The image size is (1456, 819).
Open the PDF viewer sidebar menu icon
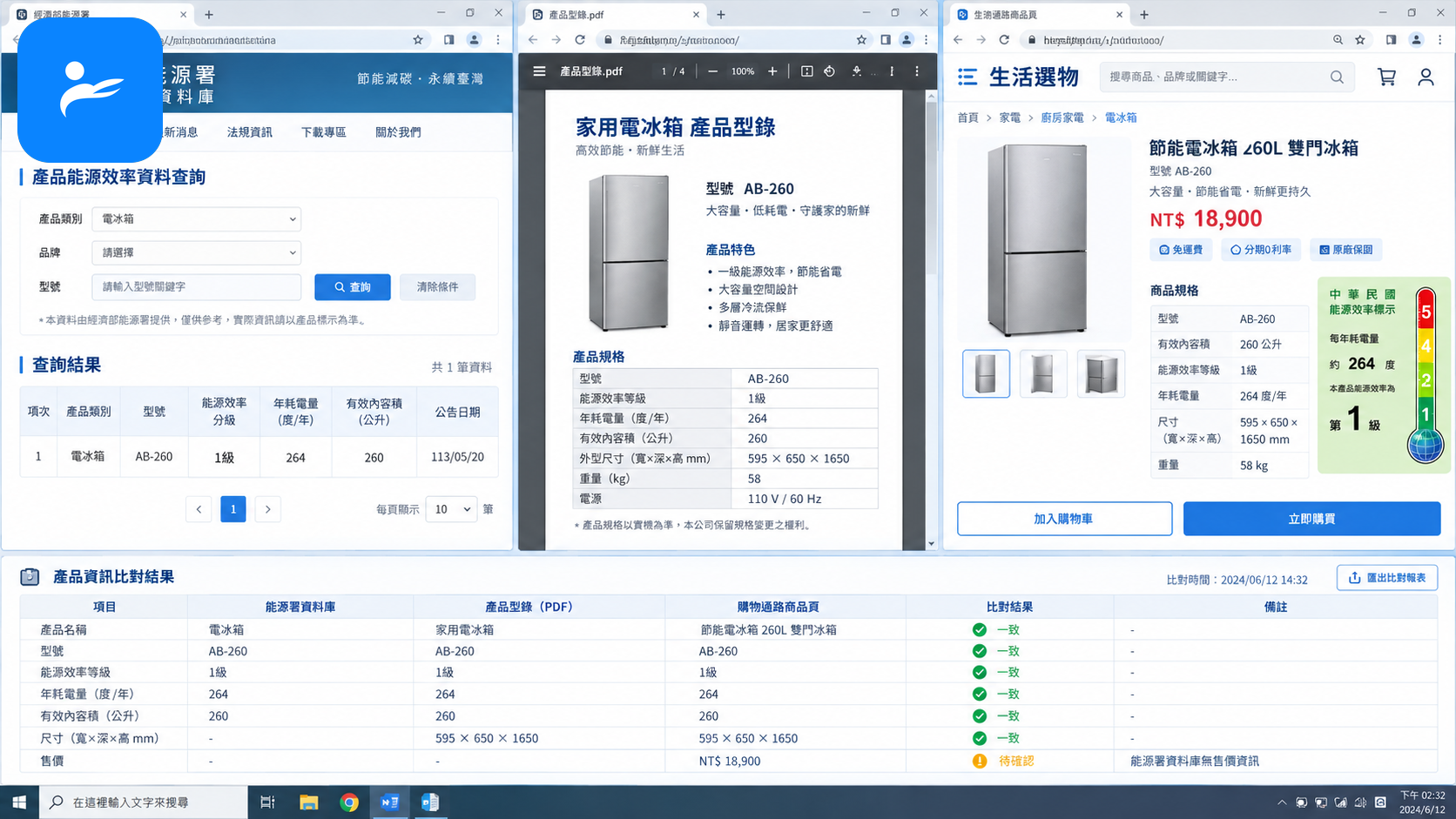pos(539,71)
